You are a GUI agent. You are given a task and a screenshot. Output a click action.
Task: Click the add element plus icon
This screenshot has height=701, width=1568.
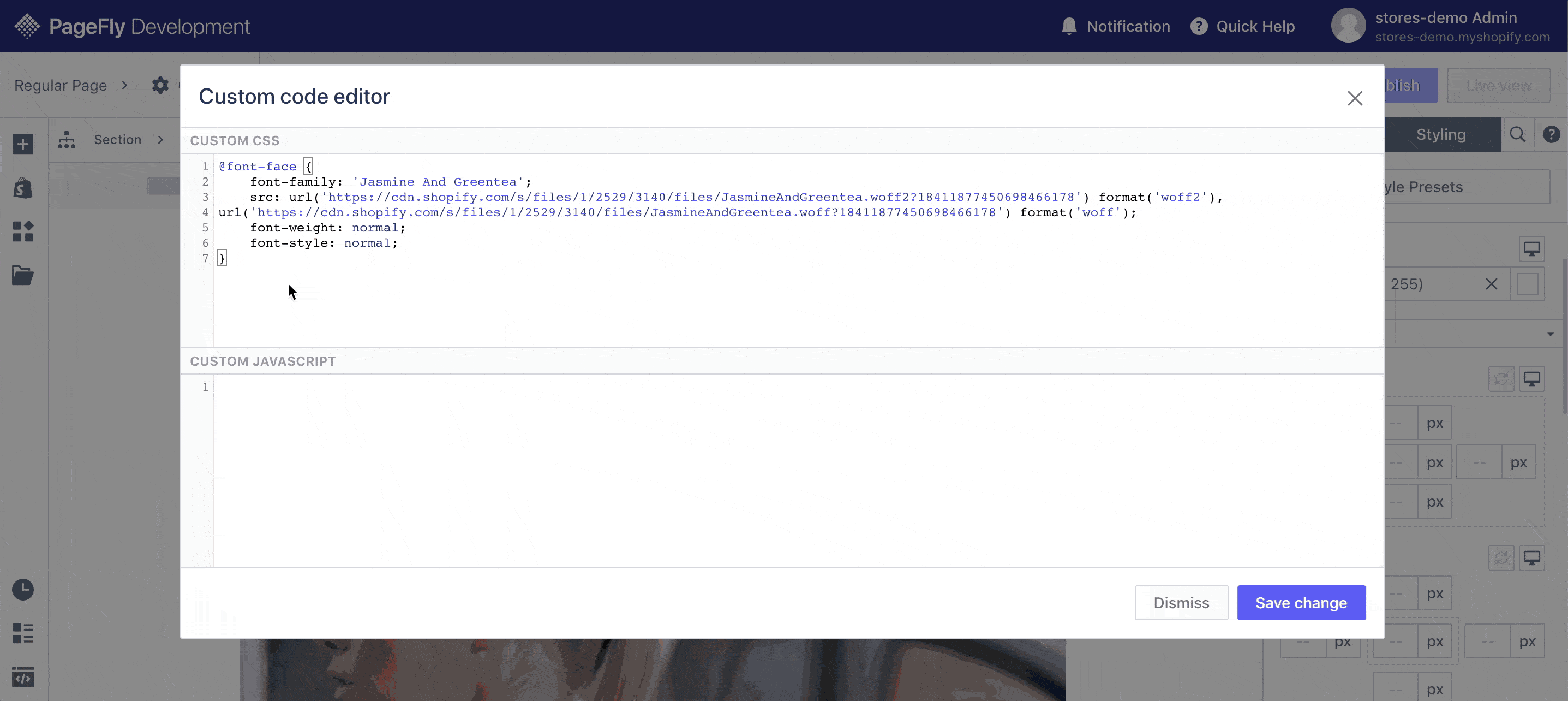(23, 144)
